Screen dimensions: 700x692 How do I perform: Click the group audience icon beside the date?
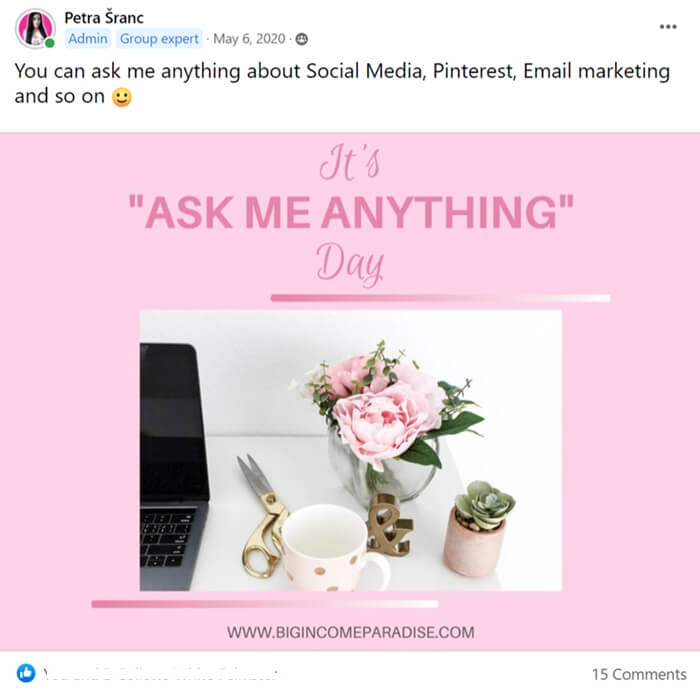(x=302, y=39)
